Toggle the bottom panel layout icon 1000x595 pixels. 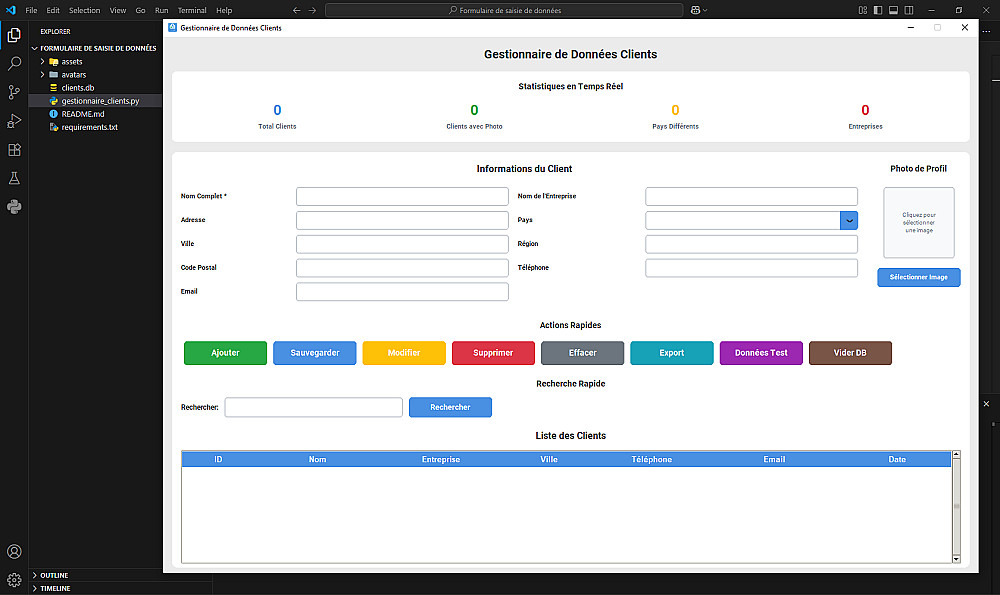893,10
